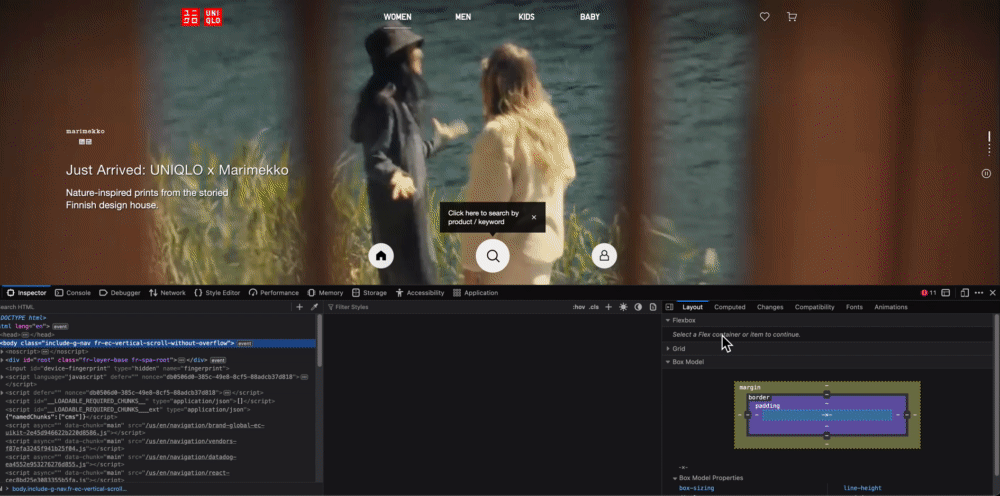Switch to the Inspector panel

(x=27, y=293)
